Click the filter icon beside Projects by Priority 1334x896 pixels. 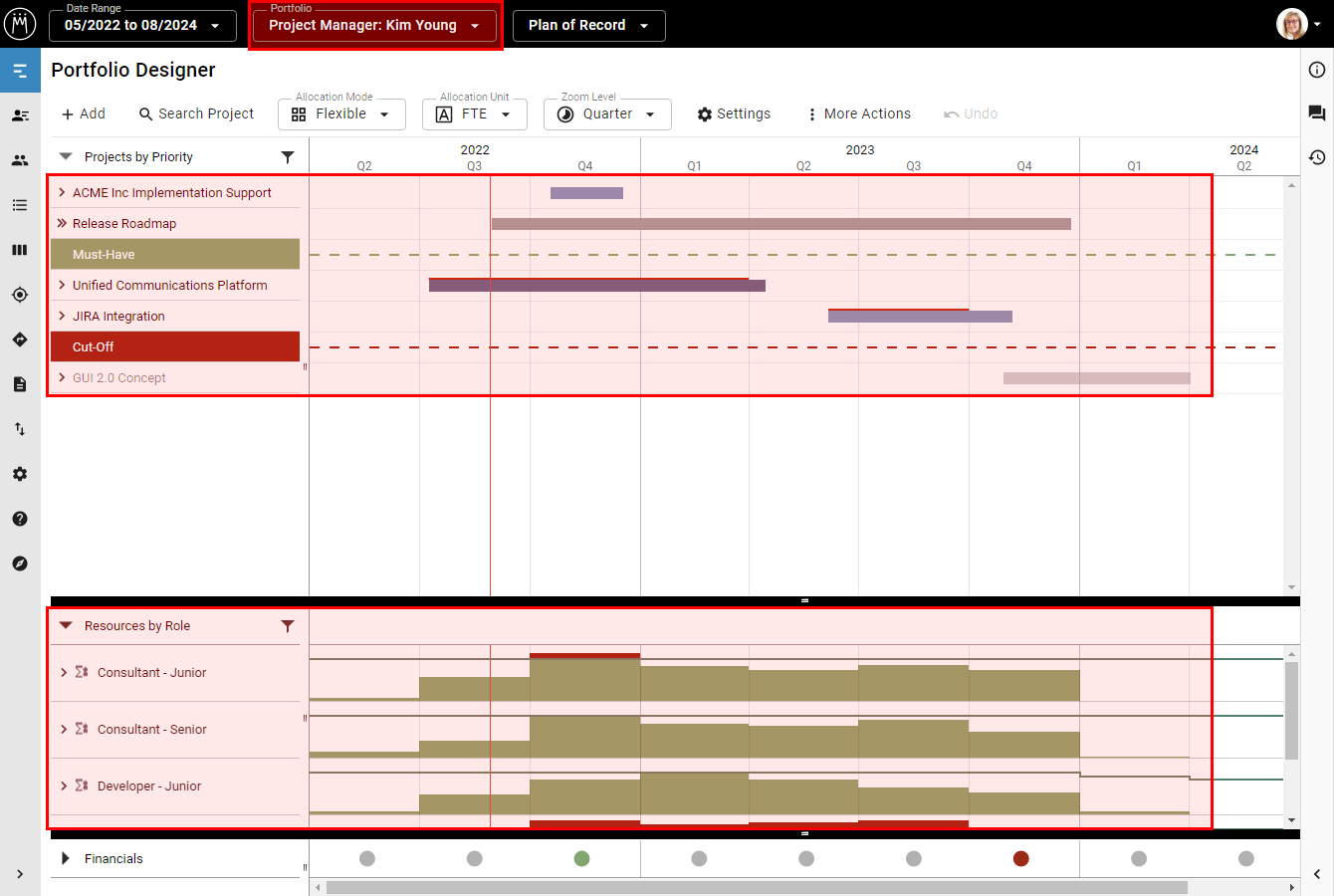pyautogui.click(x=288, y=157)
